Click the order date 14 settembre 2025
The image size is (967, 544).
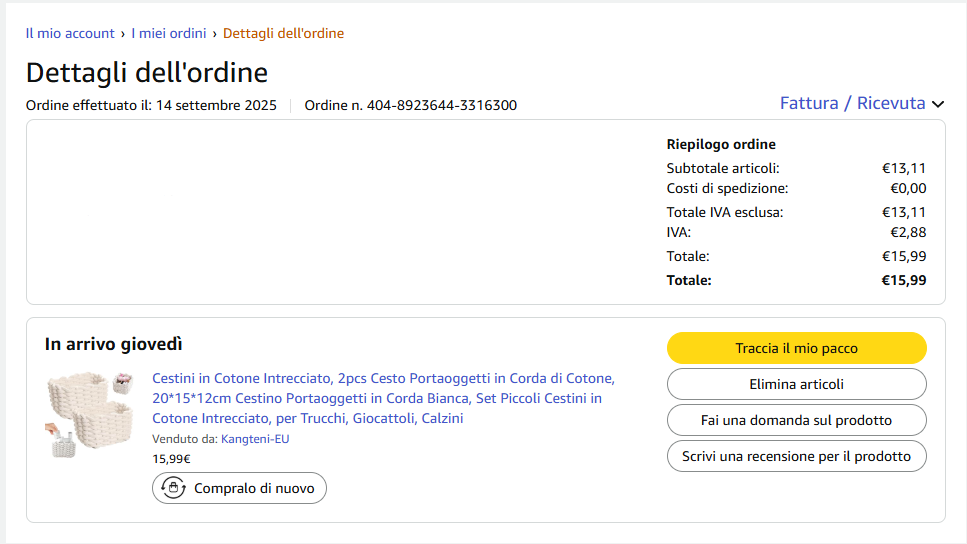[x=215, y=105]
